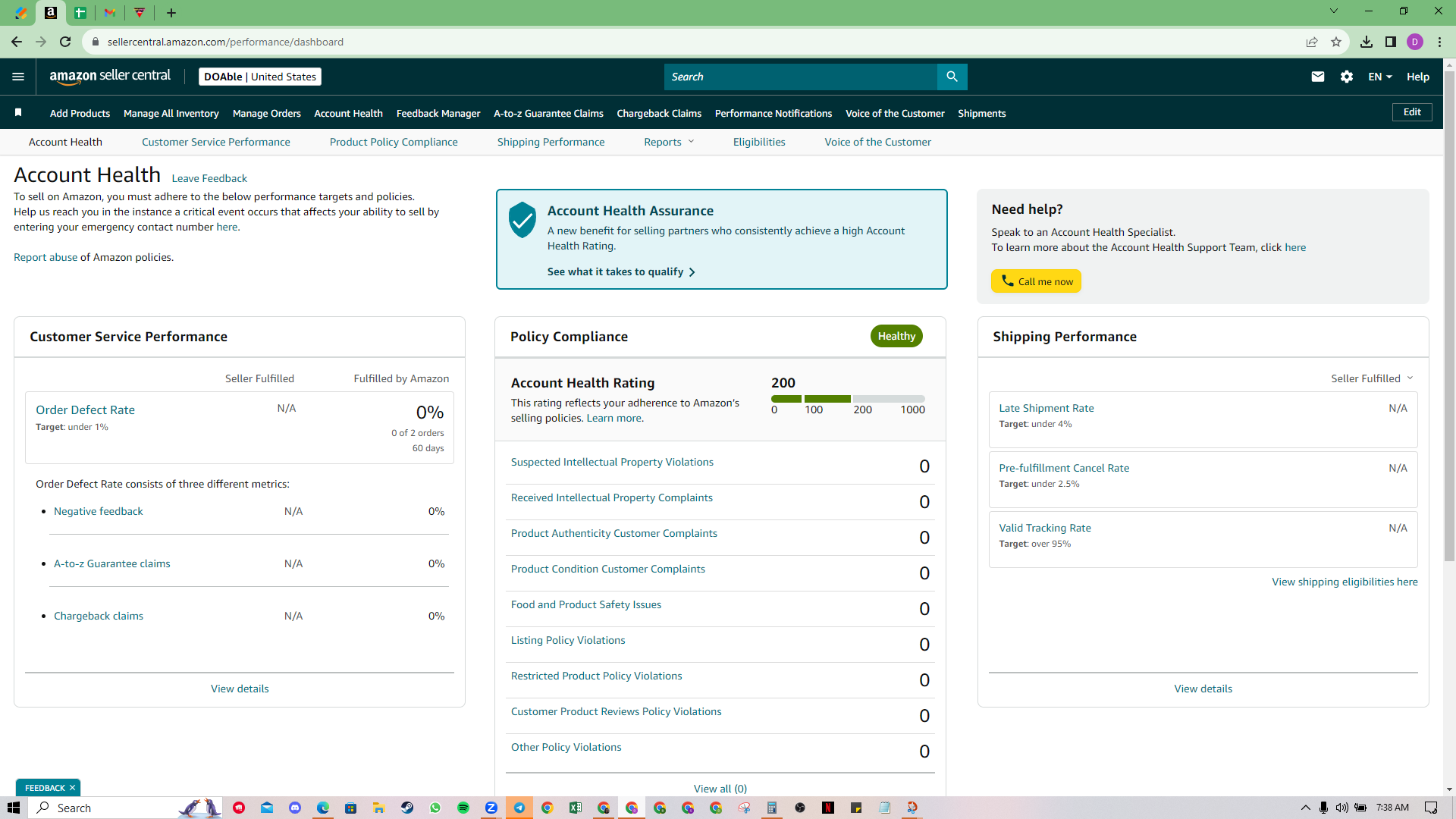Open the messages envelope icon
This screenshot has width=1456, height=819.
click(x=1318, y=77)
